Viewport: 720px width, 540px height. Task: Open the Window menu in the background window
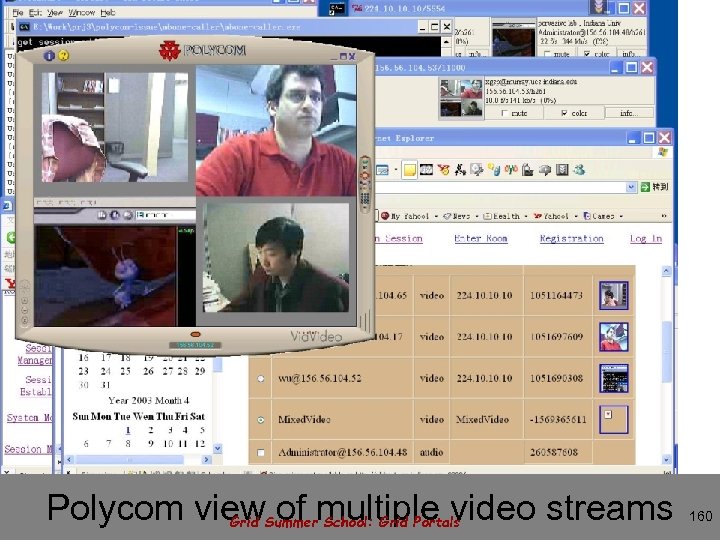(x=82, y=12)
